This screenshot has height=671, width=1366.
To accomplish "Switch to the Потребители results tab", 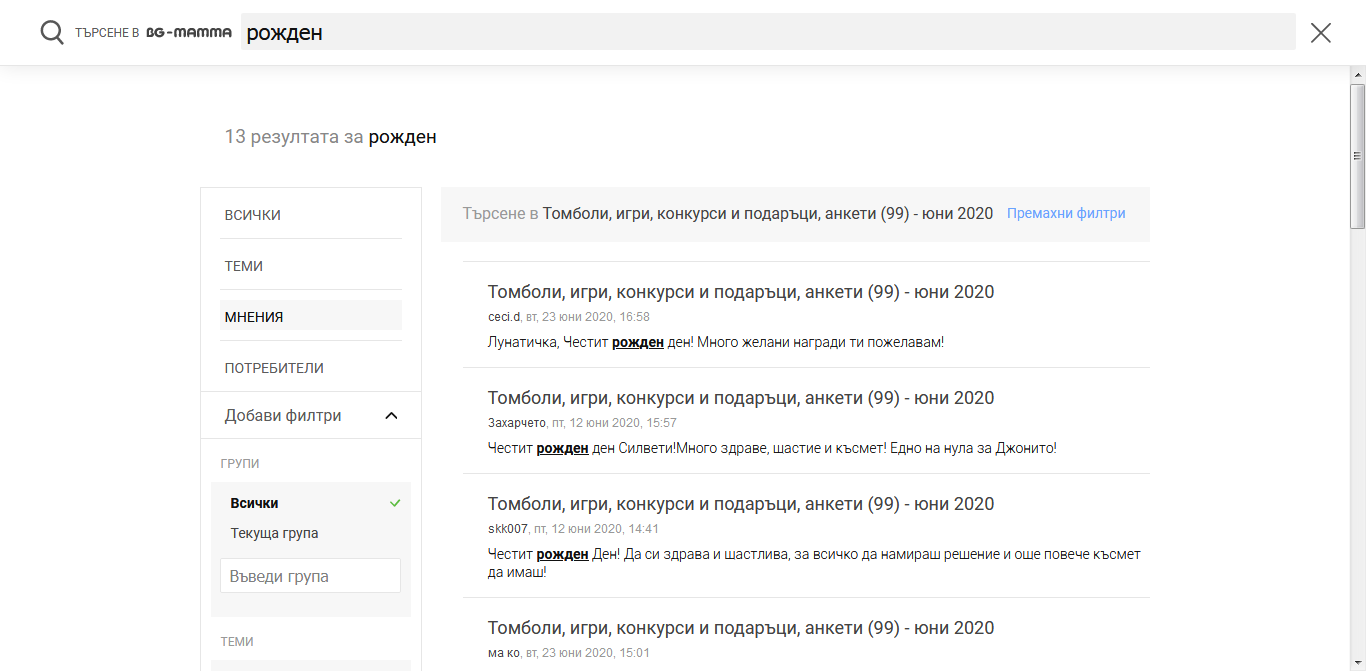I will point(274,368).
